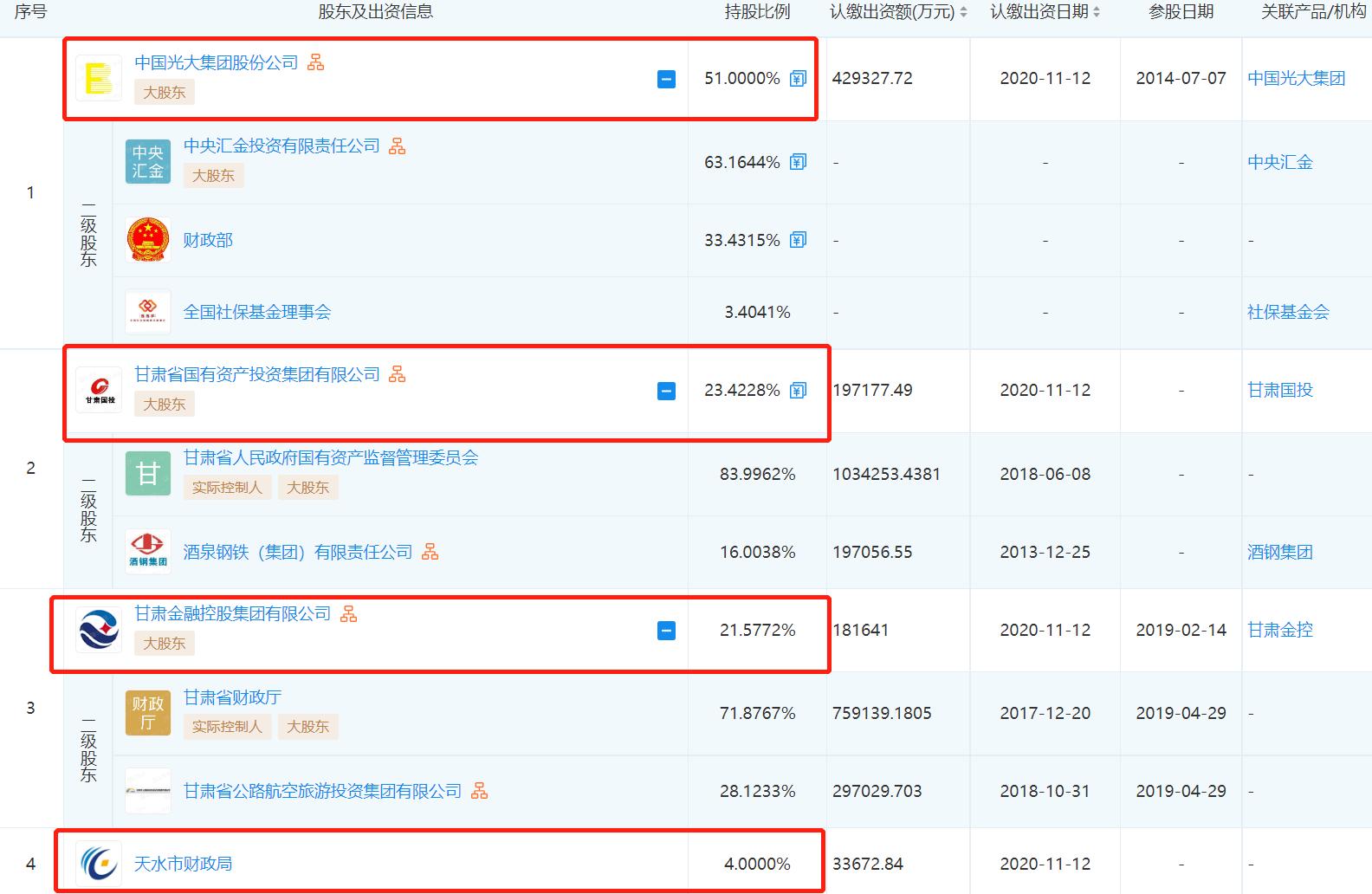Select the value 429327.72
Screen dimensions: 1372x894
872,79
